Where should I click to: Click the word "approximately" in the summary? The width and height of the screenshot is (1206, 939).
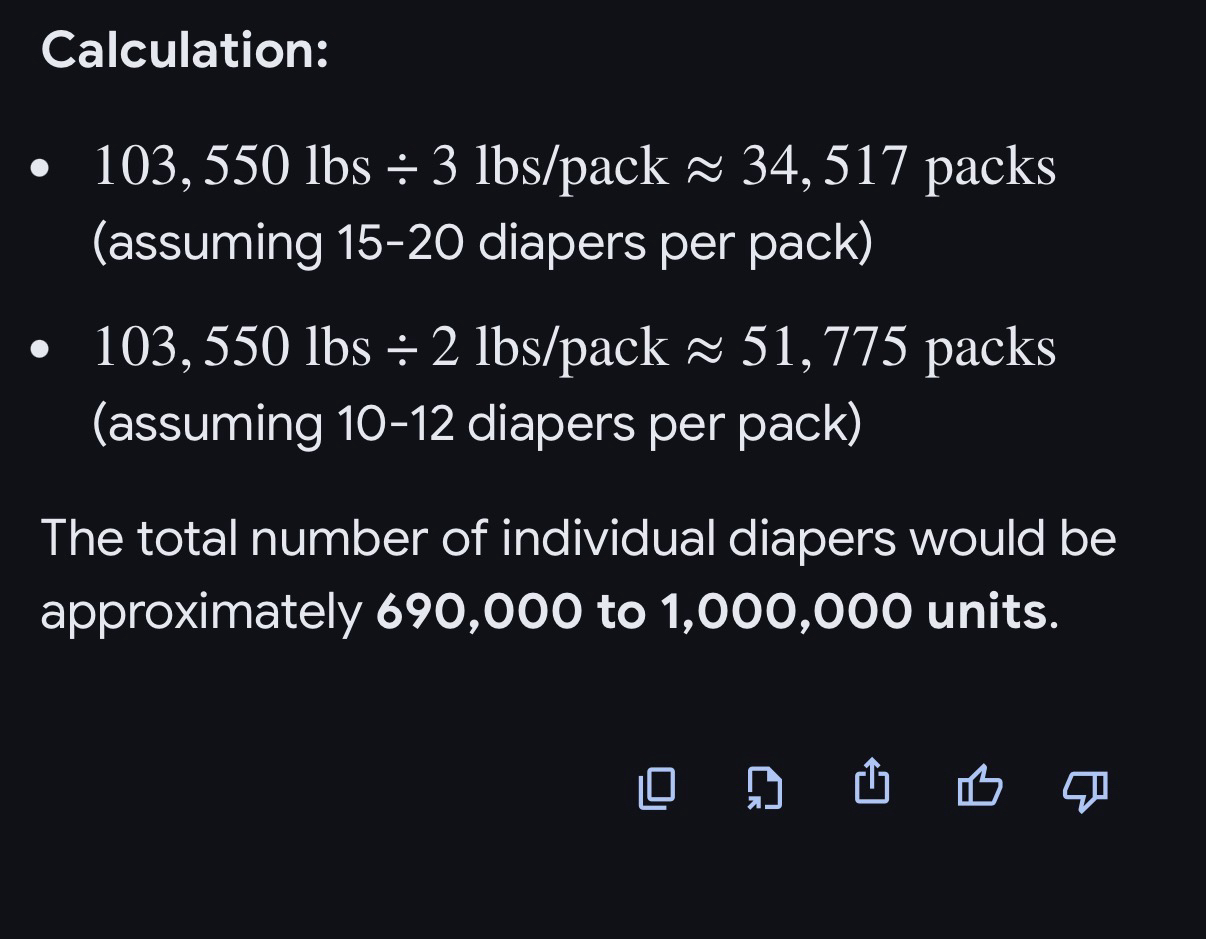[x=201, y=612]
